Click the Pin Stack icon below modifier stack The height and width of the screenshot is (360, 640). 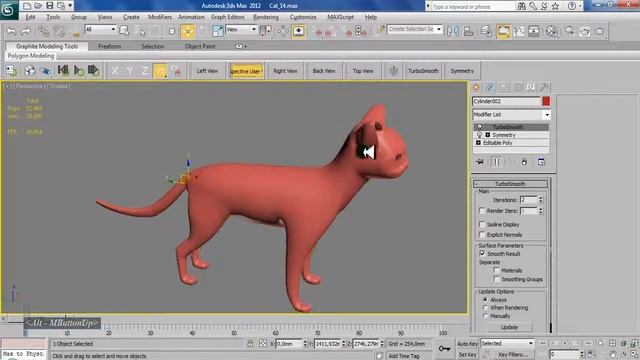[480, 162]
